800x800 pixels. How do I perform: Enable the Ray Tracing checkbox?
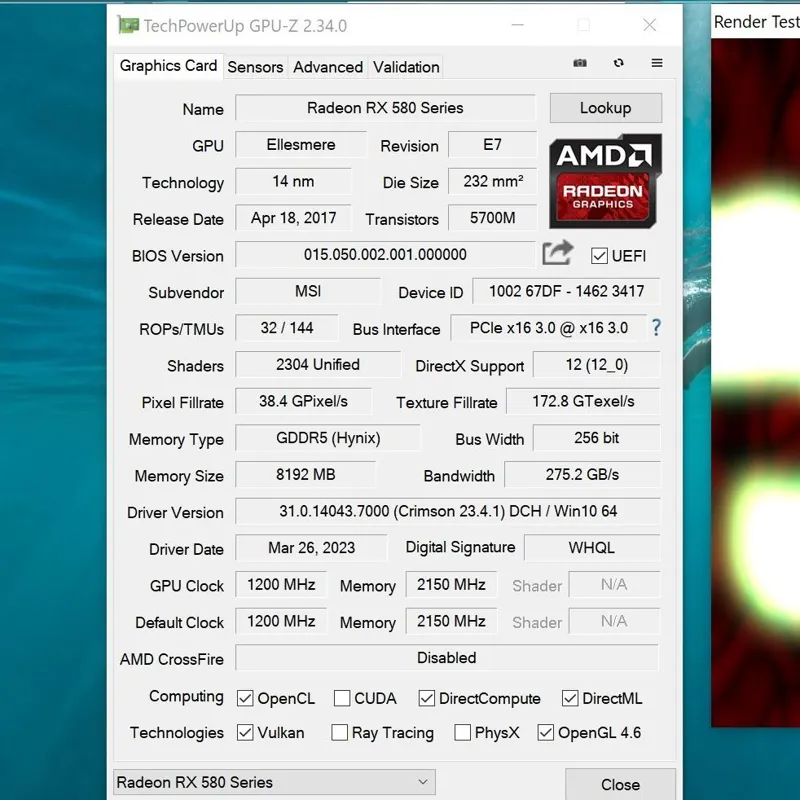pos(340,733)
